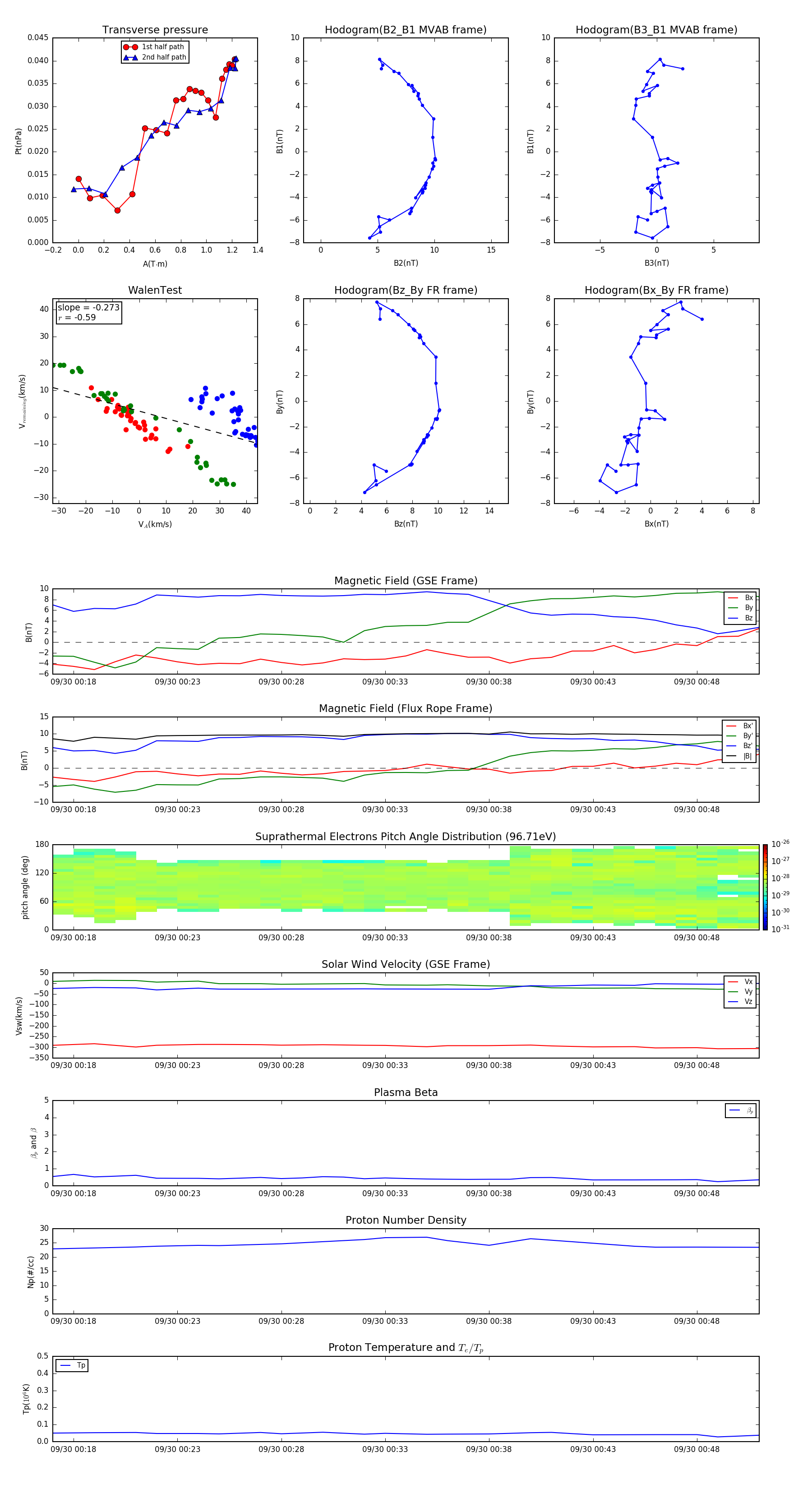
Task: Click the Bz' entry in Flux Rope legend
Action: 739,746
